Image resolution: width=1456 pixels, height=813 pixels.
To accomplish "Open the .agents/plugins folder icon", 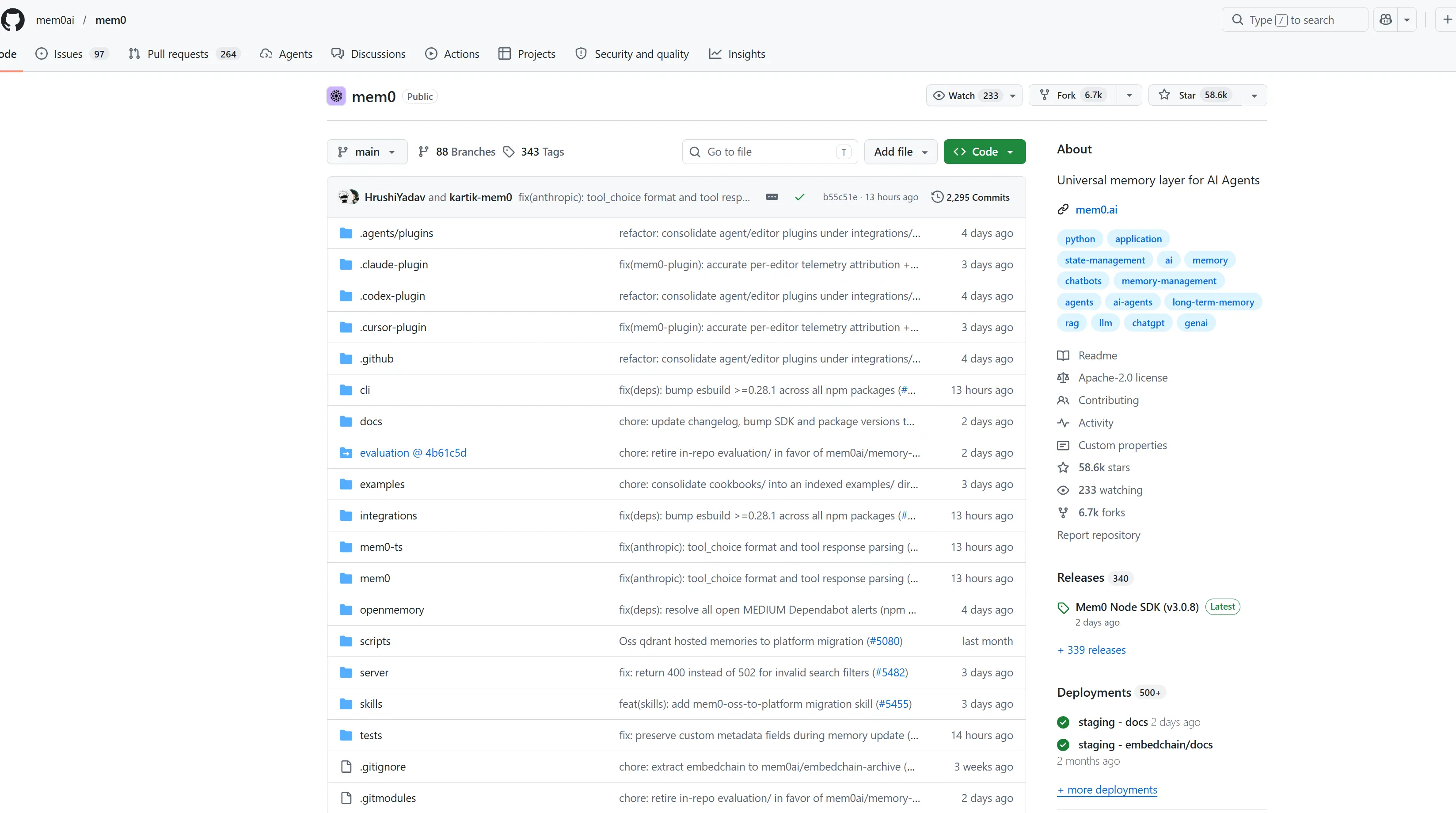I will point(346,233).
